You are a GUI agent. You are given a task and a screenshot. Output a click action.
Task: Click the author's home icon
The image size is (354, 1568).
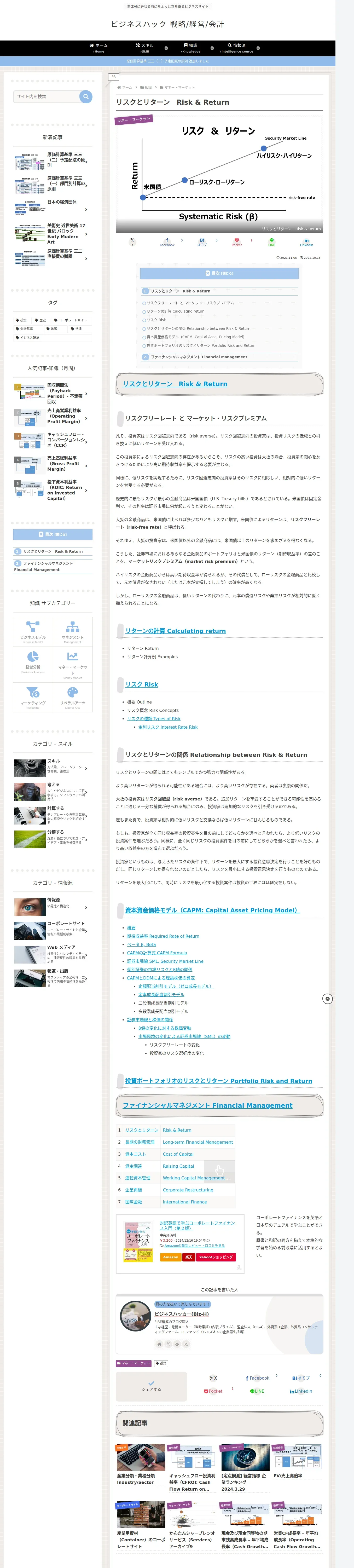pyautogui.click(x=159, y=1344)
